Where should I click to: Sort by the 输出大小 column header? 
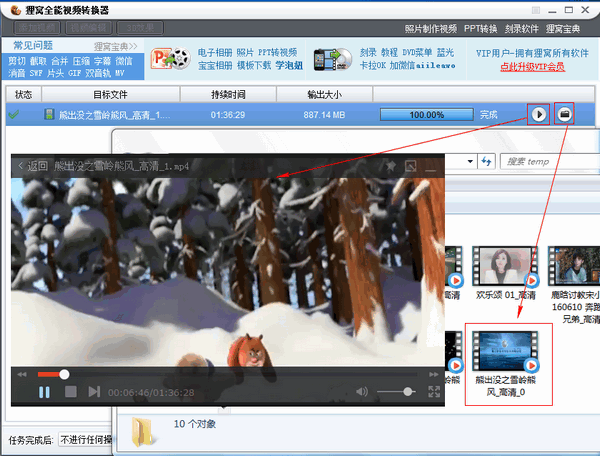[x=324, y=94]
